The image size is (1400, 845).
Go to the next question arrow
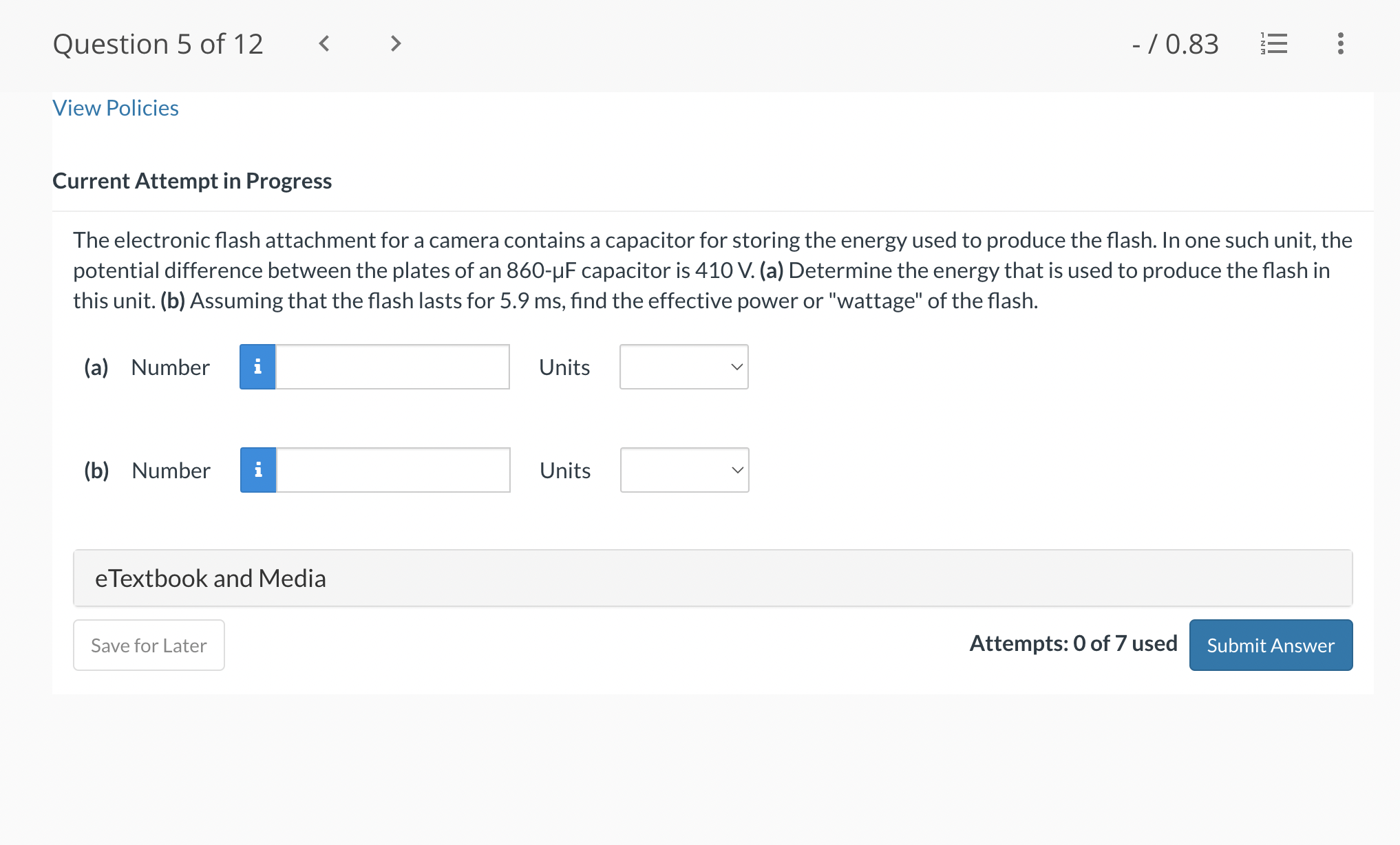click(395, 44)
